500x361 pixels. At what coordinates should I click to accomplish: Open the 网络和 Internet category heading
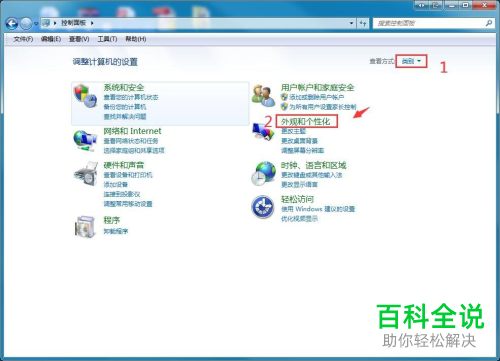pyautogui.click(x=132, y=131)
